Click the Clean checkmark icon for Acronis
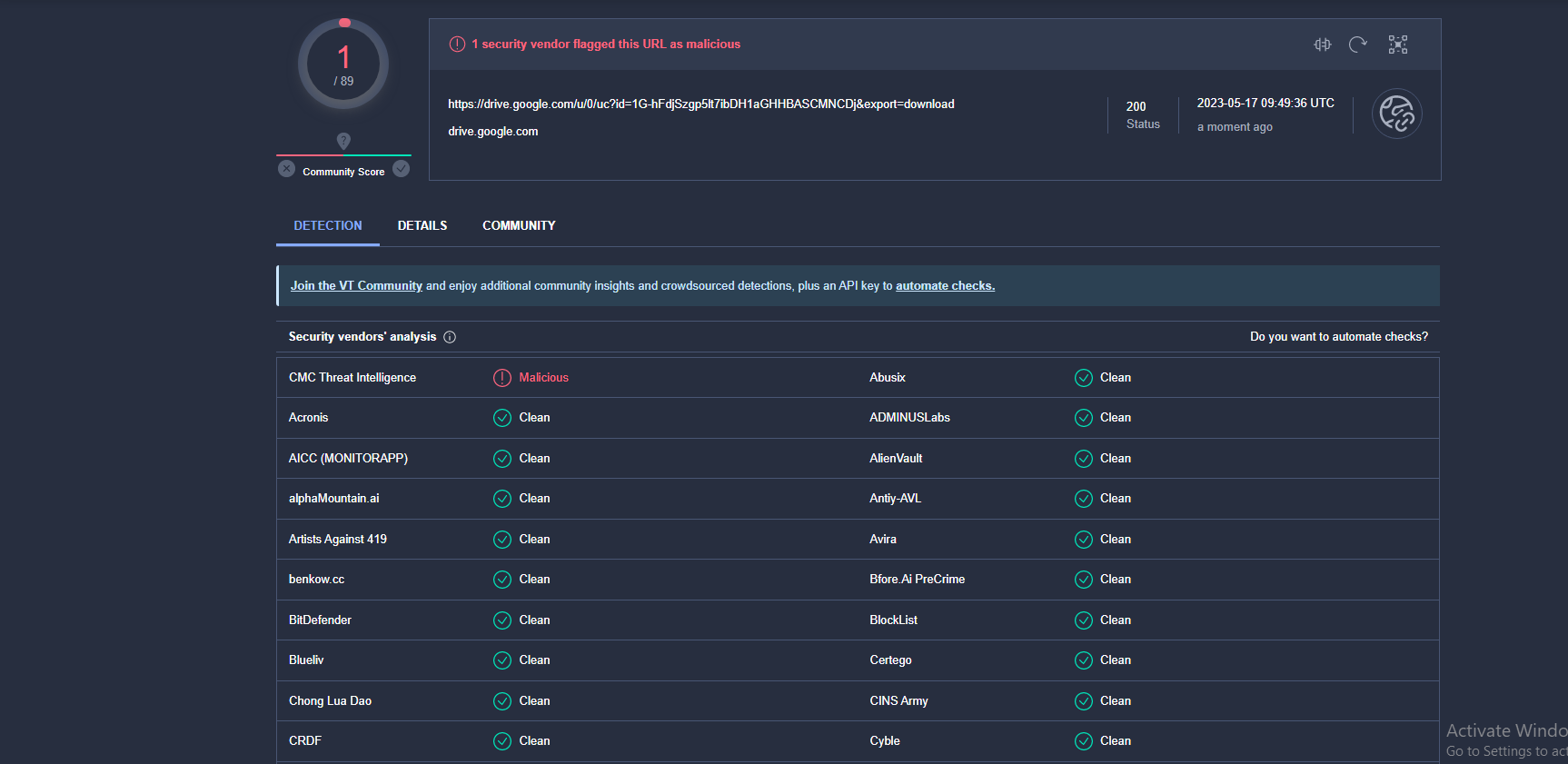The height and width of the screenshot is (764, 1568). coord(502,418)
